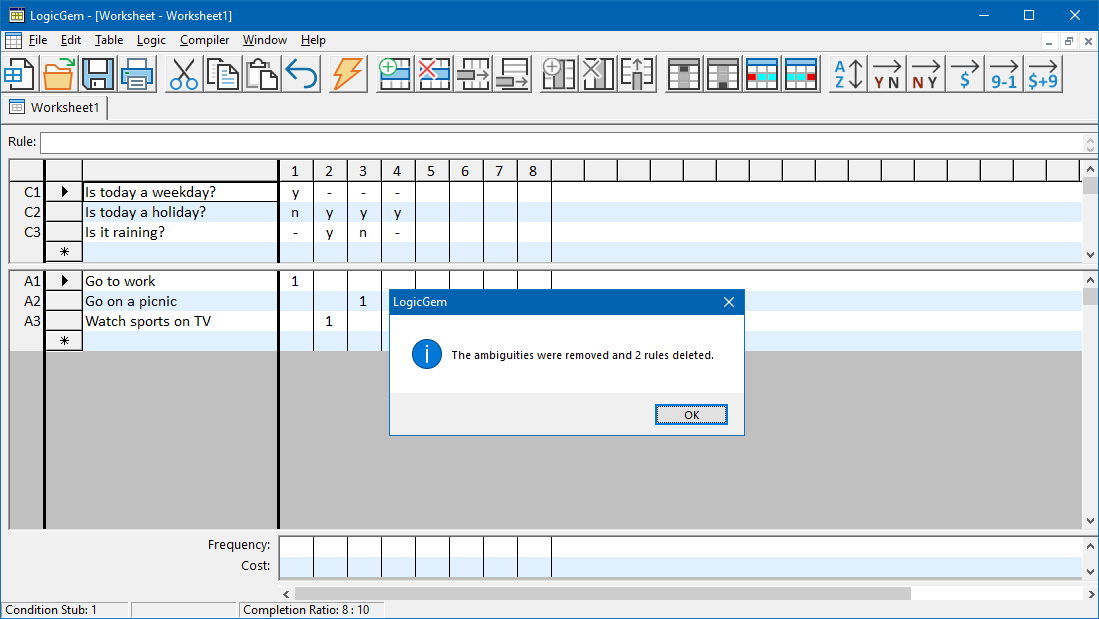1099x619 pixels.
Task: Click the Go to work rule 1 cell
Action: tap(295, 281)
